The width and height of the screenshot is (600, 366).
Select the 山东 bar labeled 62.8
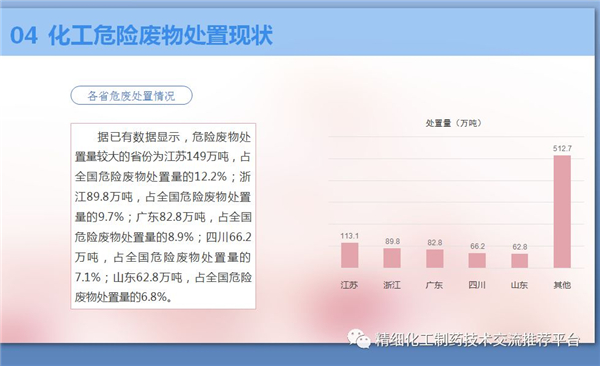520,261
